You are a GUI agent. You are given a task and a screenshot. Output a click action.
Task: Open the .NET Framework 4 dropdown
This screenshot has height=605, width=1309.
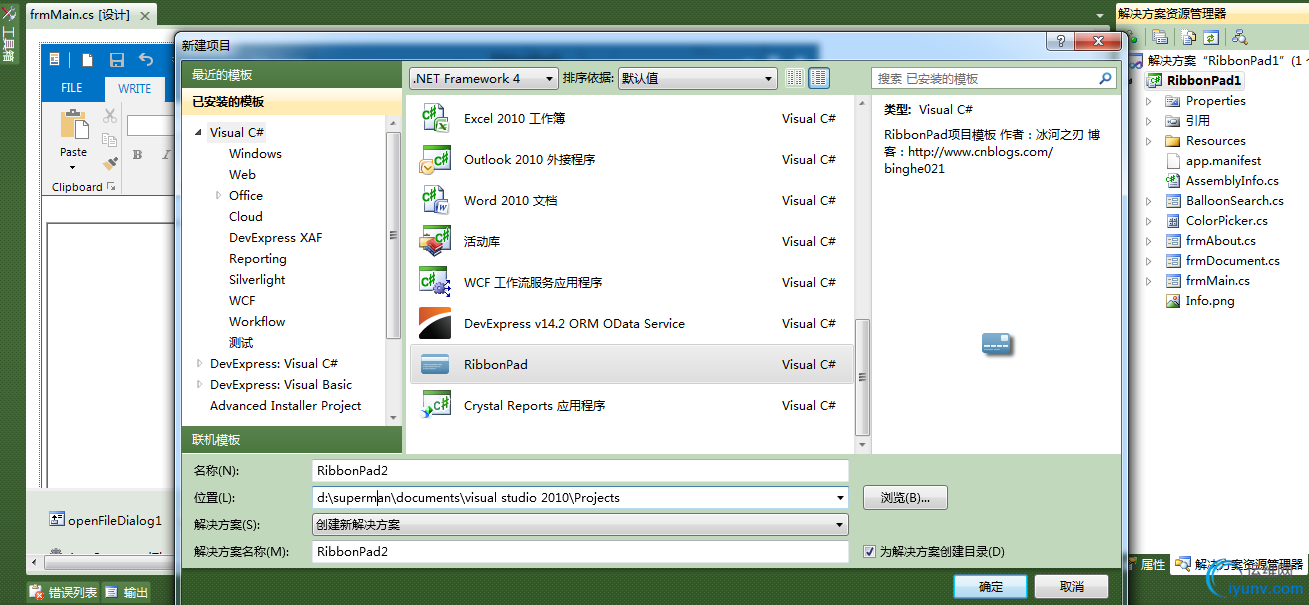tap(484, 78)
